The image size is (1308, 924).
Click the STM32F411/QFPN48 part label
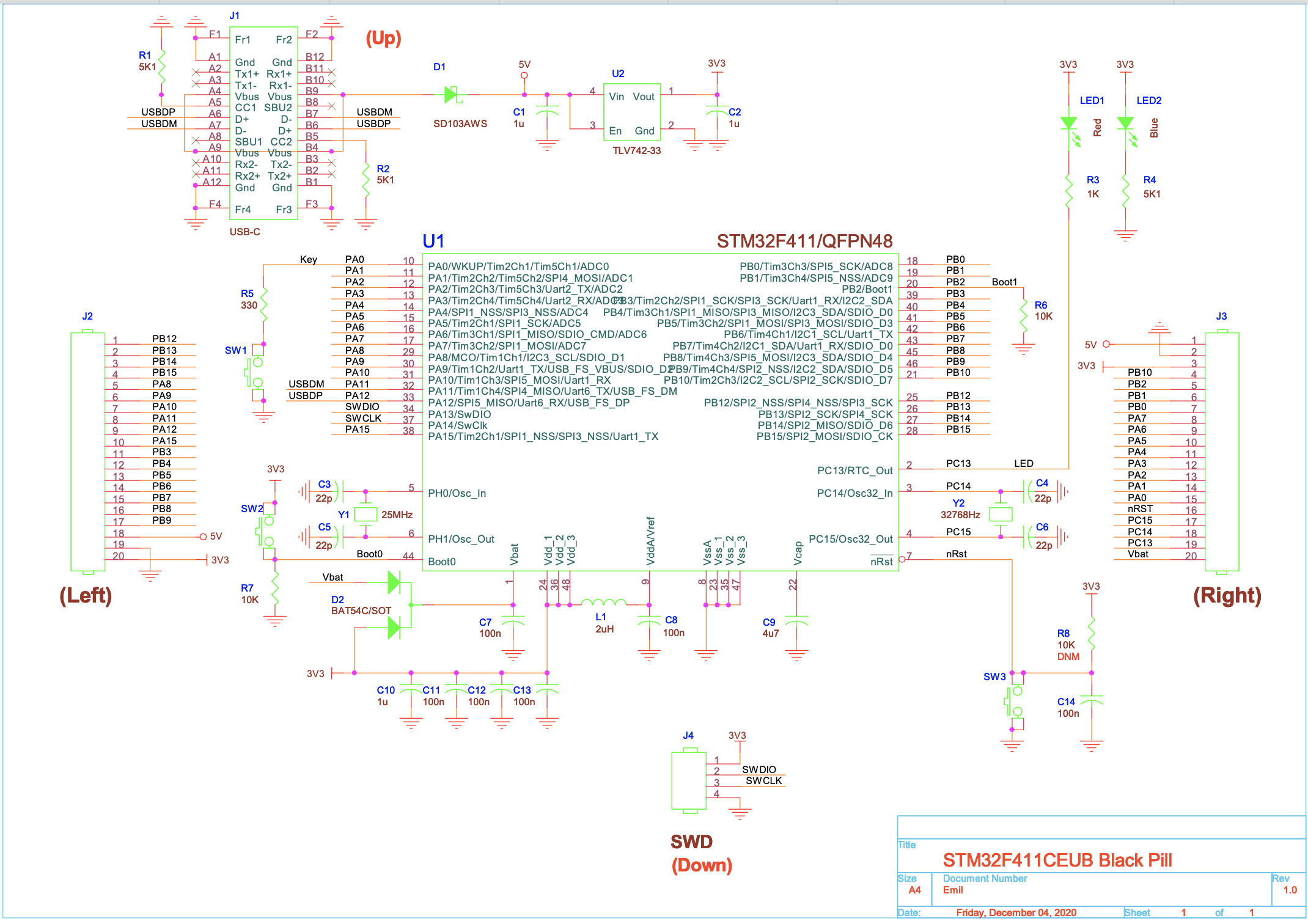pyautogui.click(x=804, y=241)
